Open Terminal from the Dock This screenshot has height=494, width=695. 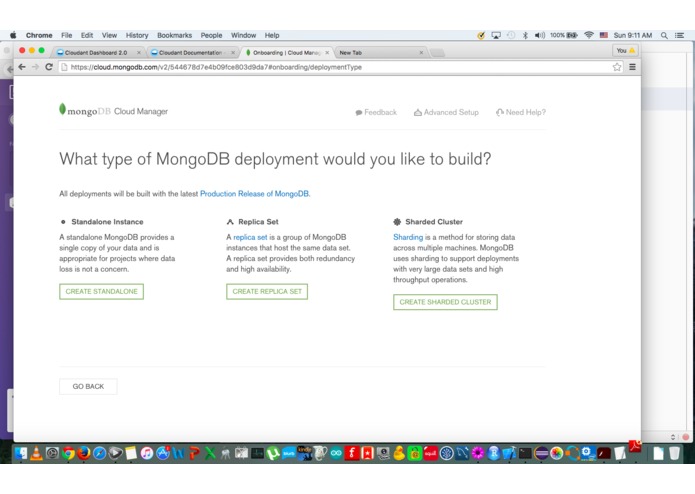[x=525, y=453]
